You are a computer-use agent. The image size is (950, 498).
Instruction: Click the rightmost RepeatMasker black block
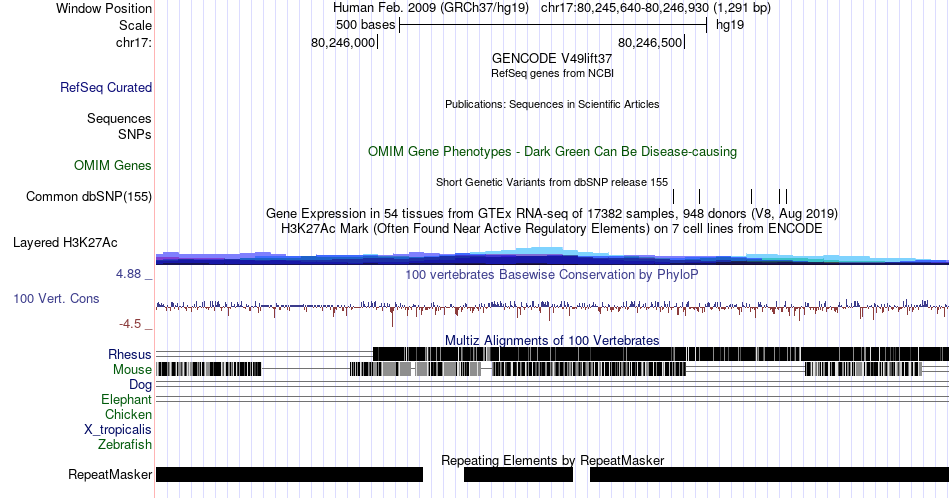coord(769,474)
